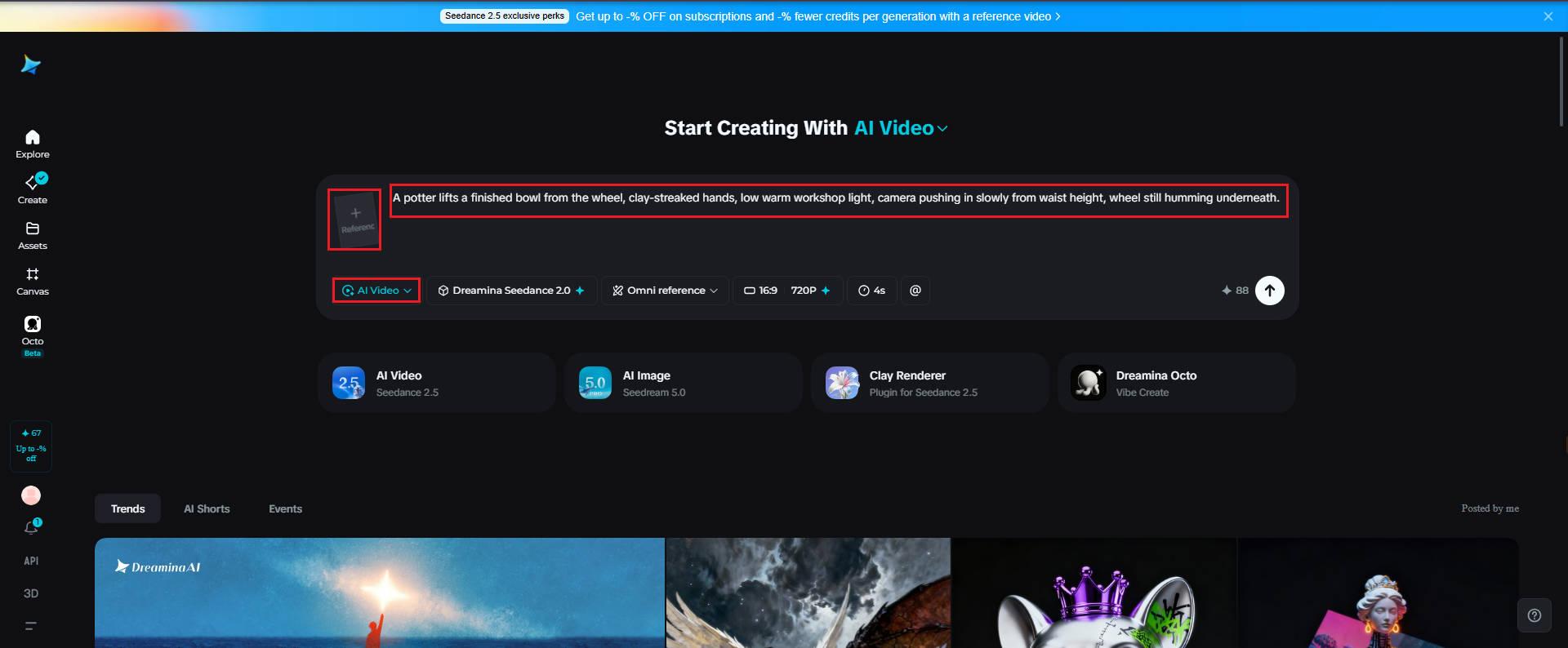
Task: Open the AI Video Seedance 2.5 card
Action: [x=437, y=383]
